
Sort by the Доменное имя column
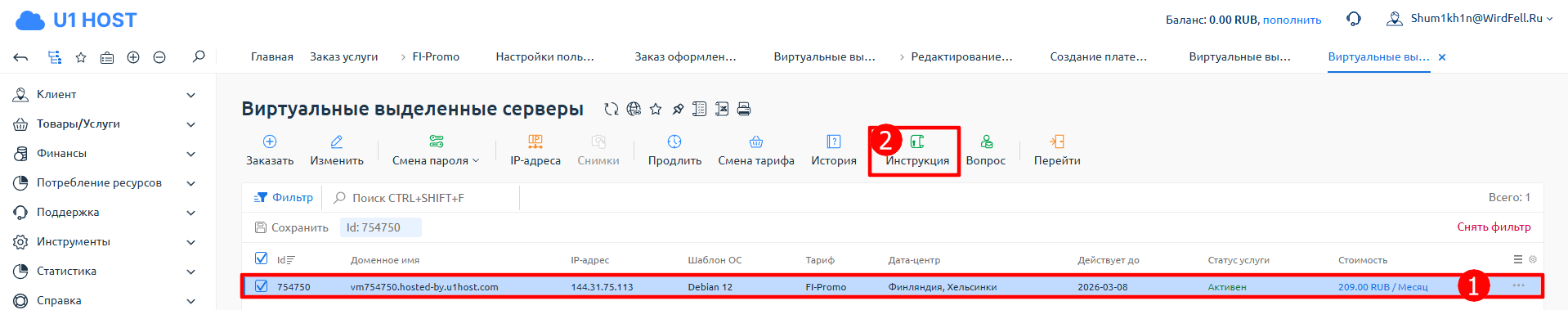pos(384,260)
